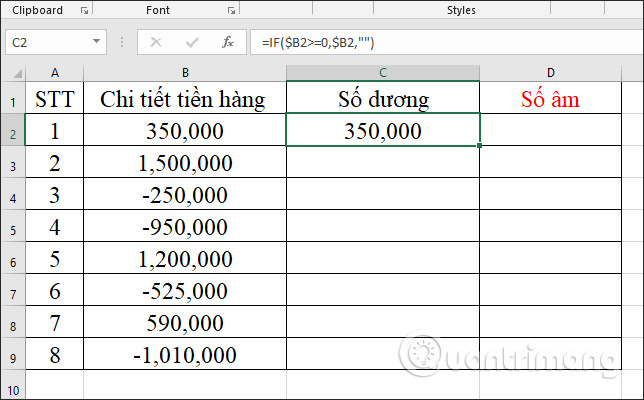
Task: Click the Select All corner triangle
Action: click(17, 74)
